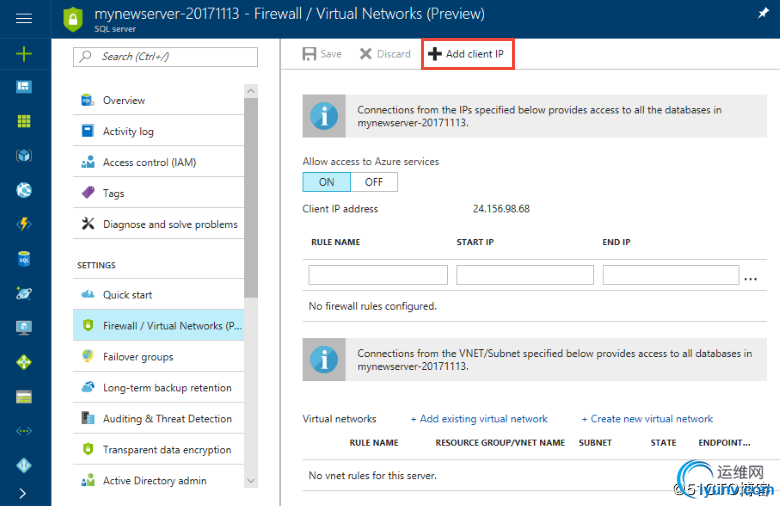Click the client IP address 24.156.98.68
The height and width of the screenshot is (506, 780).
tap(501, 209)
